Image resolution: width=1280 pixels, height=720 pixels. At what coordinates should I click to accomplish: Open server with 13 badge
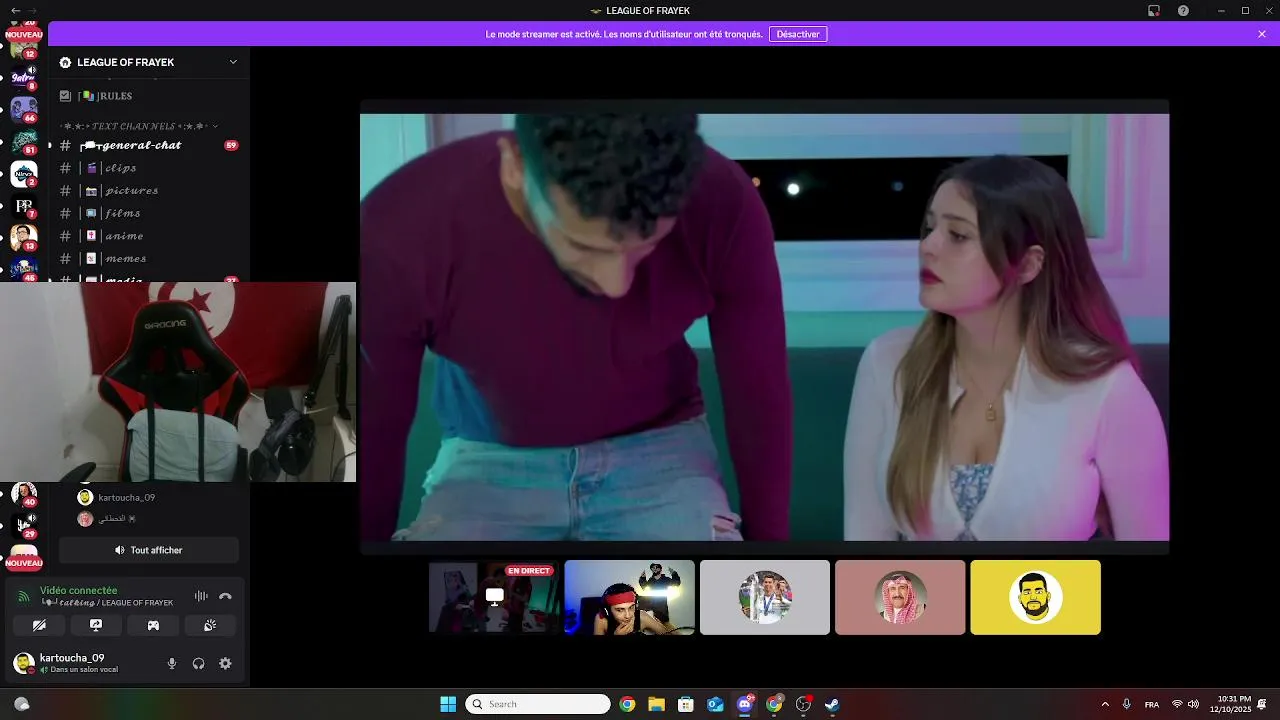[24, 238]
